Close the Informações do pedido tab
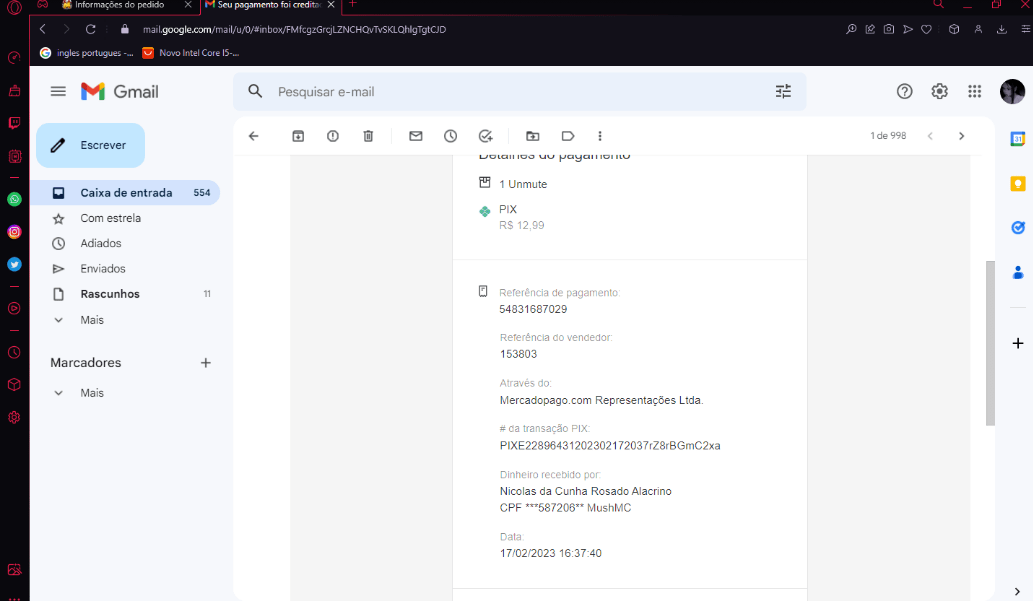 tap(188, 5)
